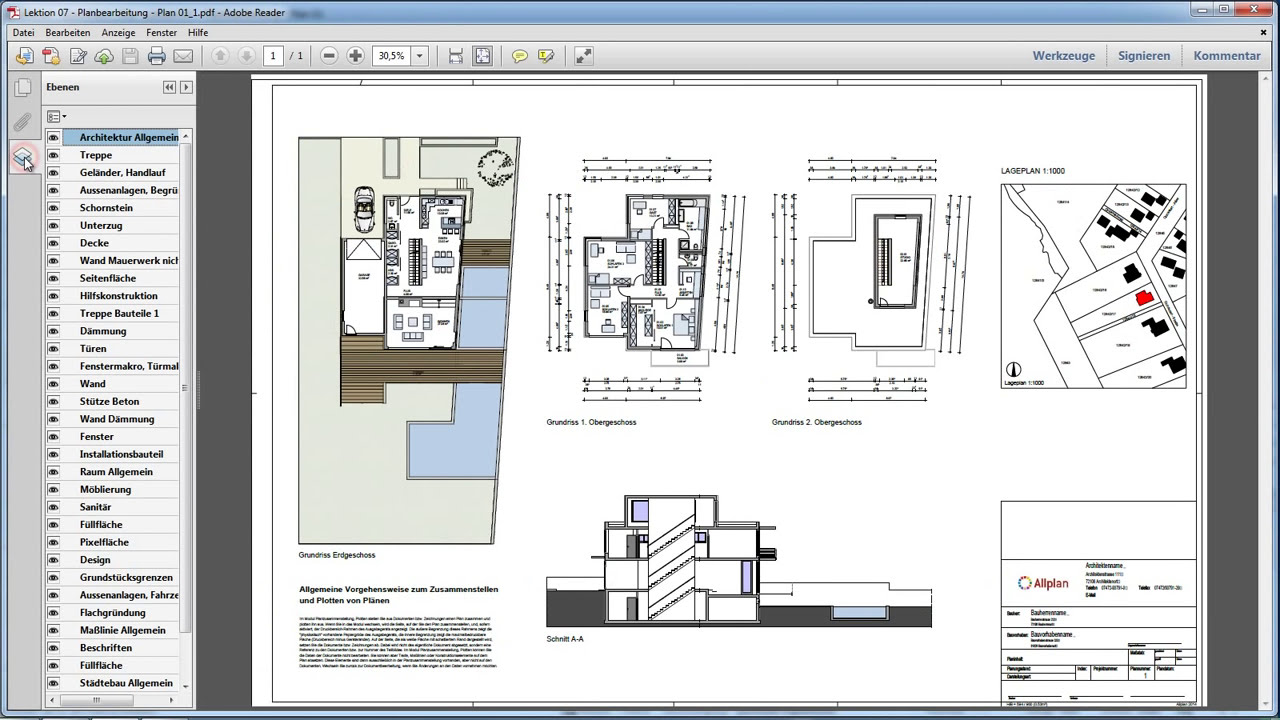Zoom in with the plus button
This screenshot has width=1280, height=720.
click(x=355, y=56)
